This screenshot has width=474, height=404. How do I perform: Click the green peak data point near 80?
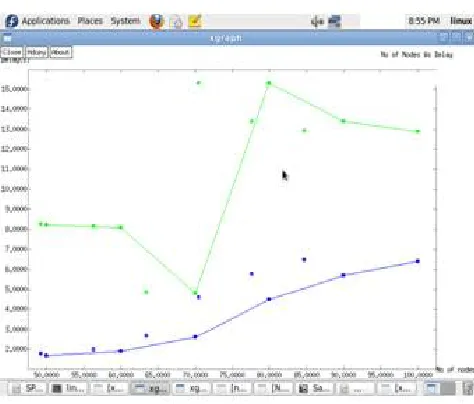click(x=269, y=83)
